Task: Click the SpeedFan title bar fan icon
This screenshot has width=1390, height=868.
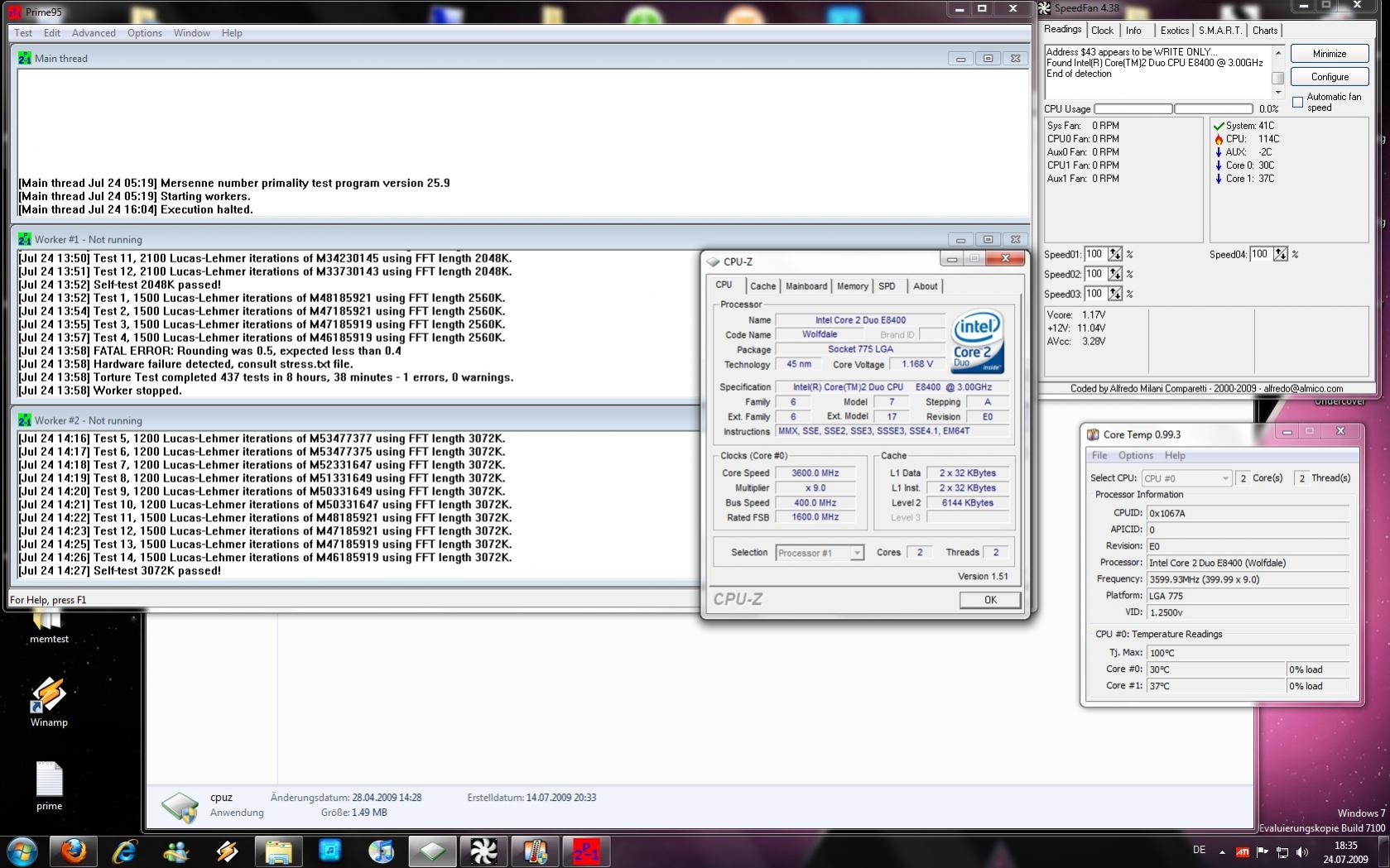Action: pyautogui.click(x=1045, y=8)
